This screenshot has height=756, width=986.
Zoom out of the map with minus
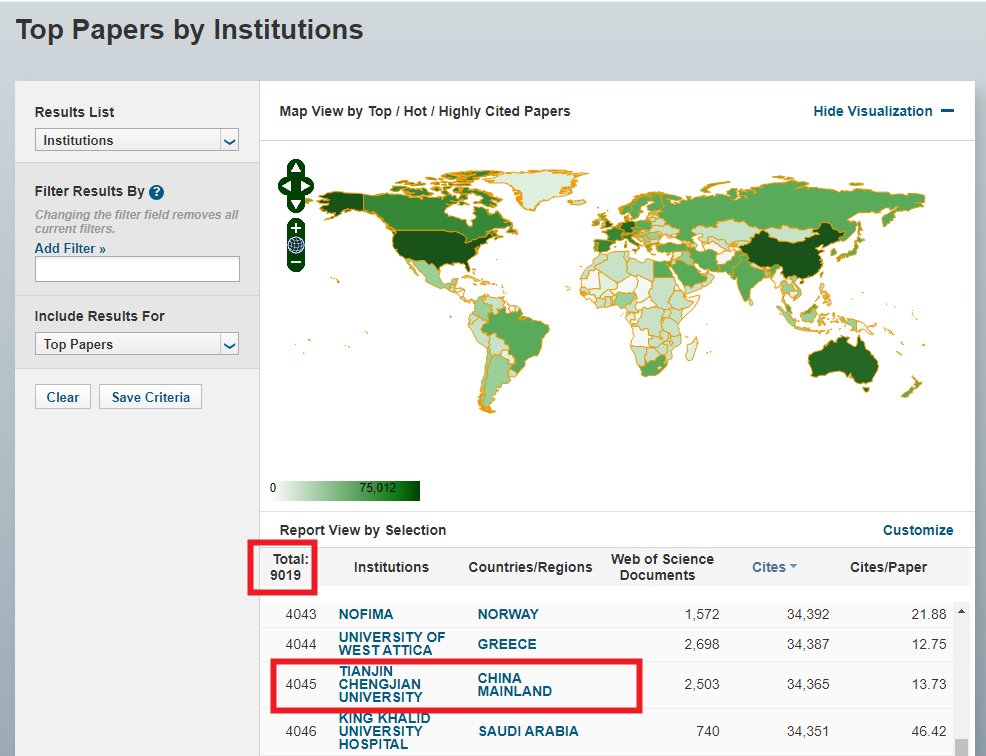pyautogui.click(x=296, y=262)
